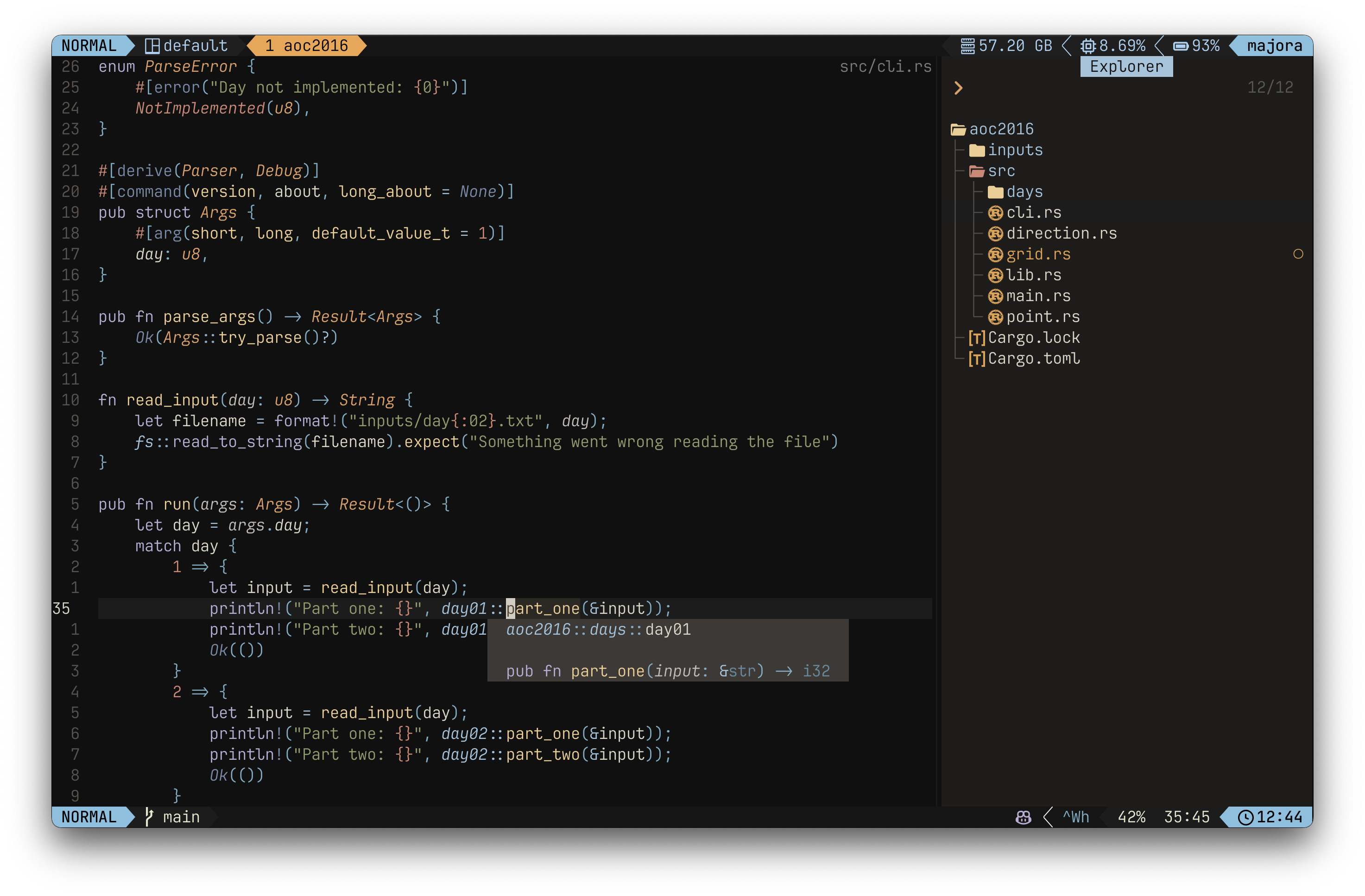Click the default session label
Viewport: 1365px width, 896px height.
pyautogui.click(x=195, y=45)
